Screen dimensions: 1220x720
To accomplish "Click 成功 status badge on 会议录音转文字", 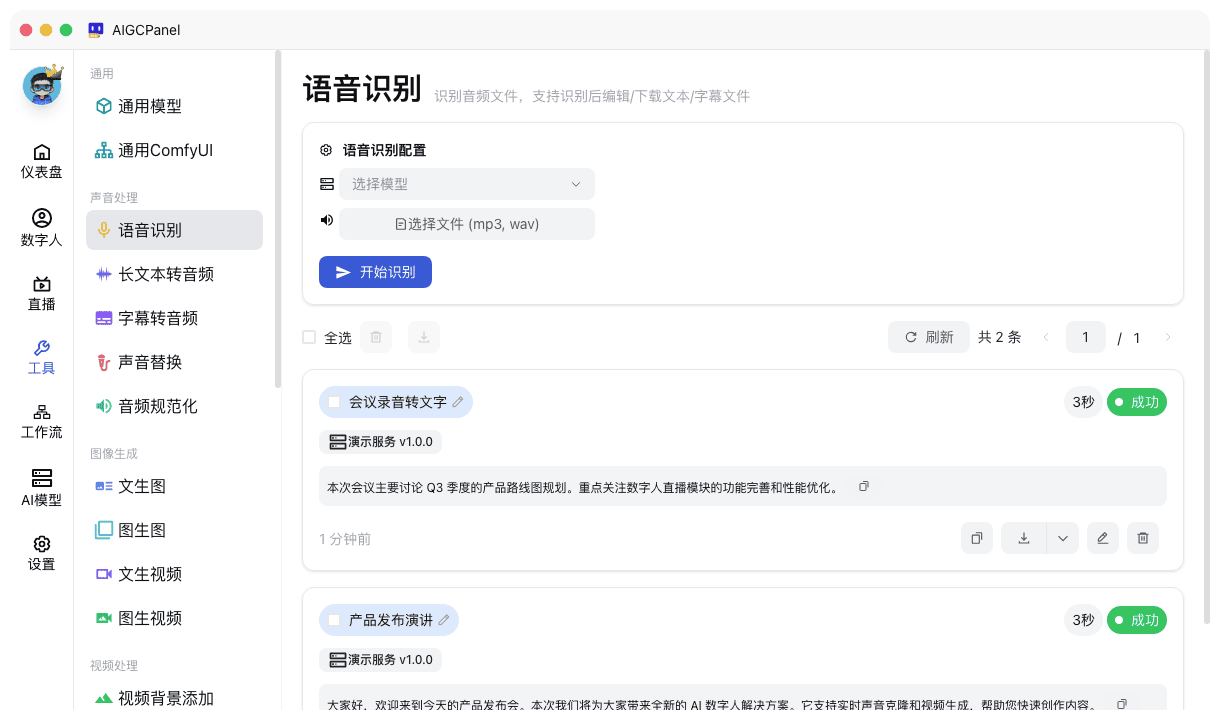I will point(1137,402).
